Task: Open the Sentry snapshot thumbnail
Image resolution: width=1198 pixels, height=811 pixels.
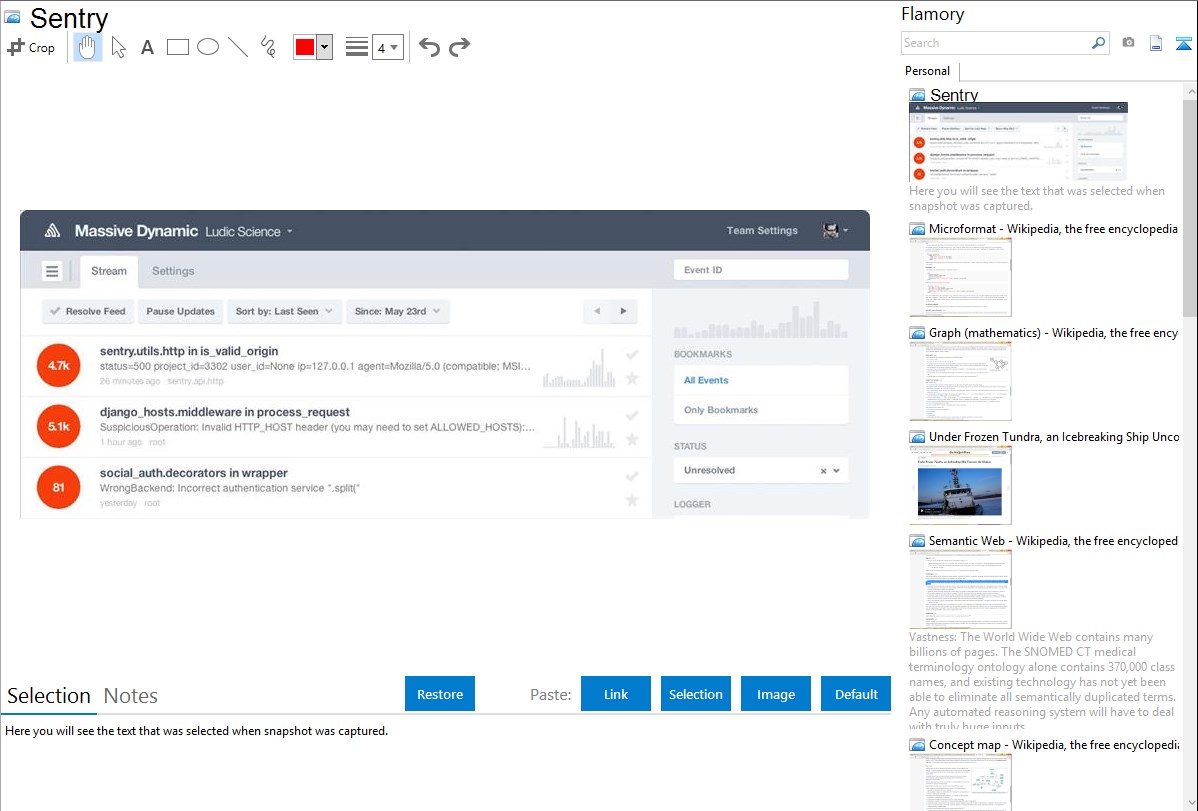Action: click(1018, 141)
